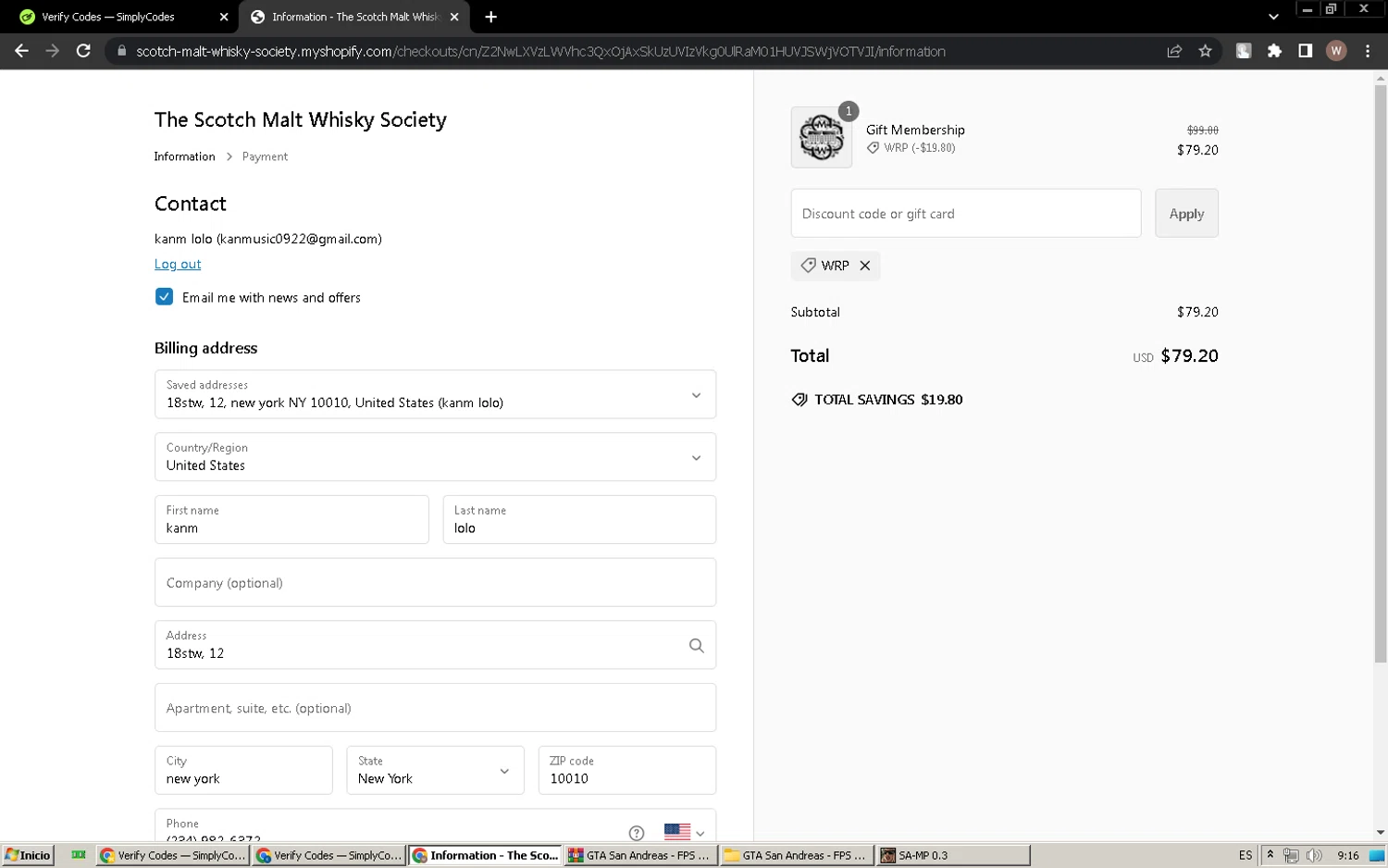The image size is (1388, 868).
Task: Click the Subtotal label
Action: pos(815,312)
